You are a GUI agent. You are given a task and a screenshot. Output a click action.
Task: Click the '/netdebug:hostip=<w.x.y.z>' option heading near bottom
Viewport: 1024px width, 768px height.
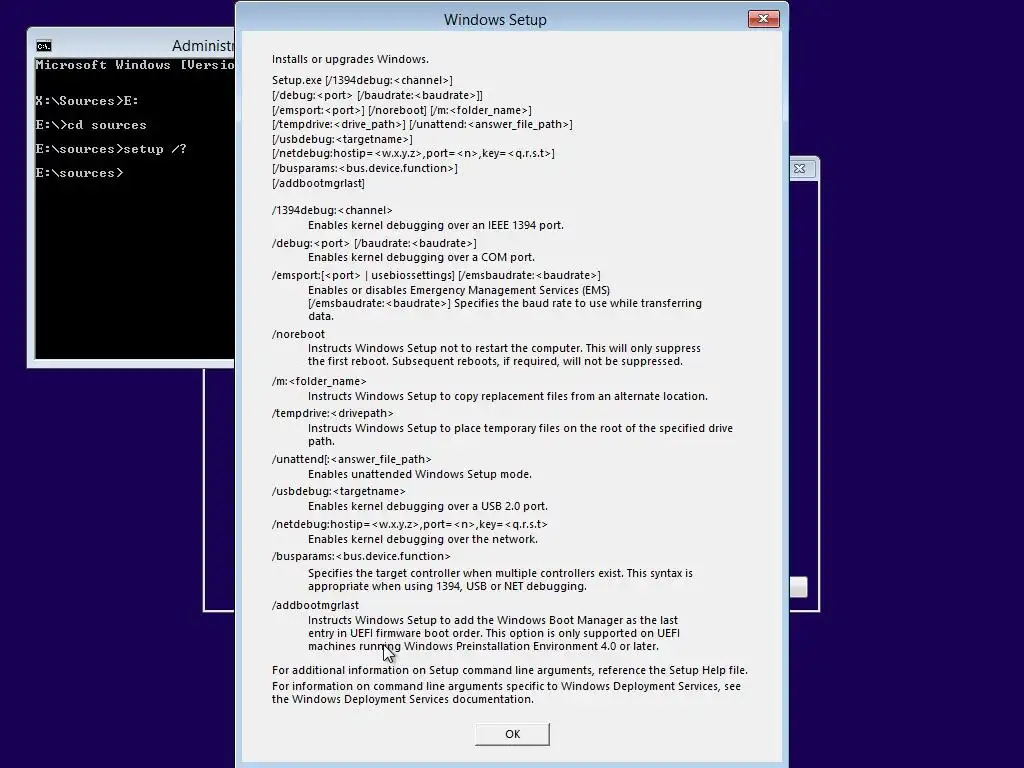409,524
